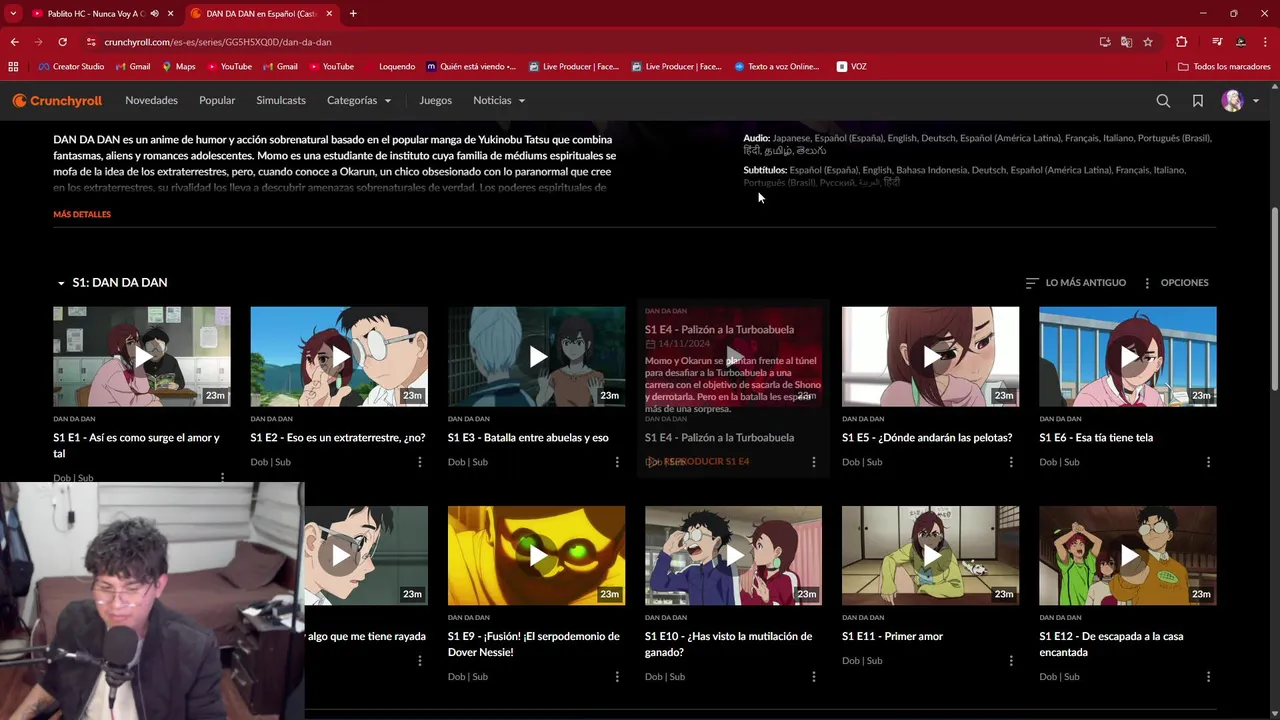
Task: Open options menu for S1 E11 episode
Action: 1011,661
